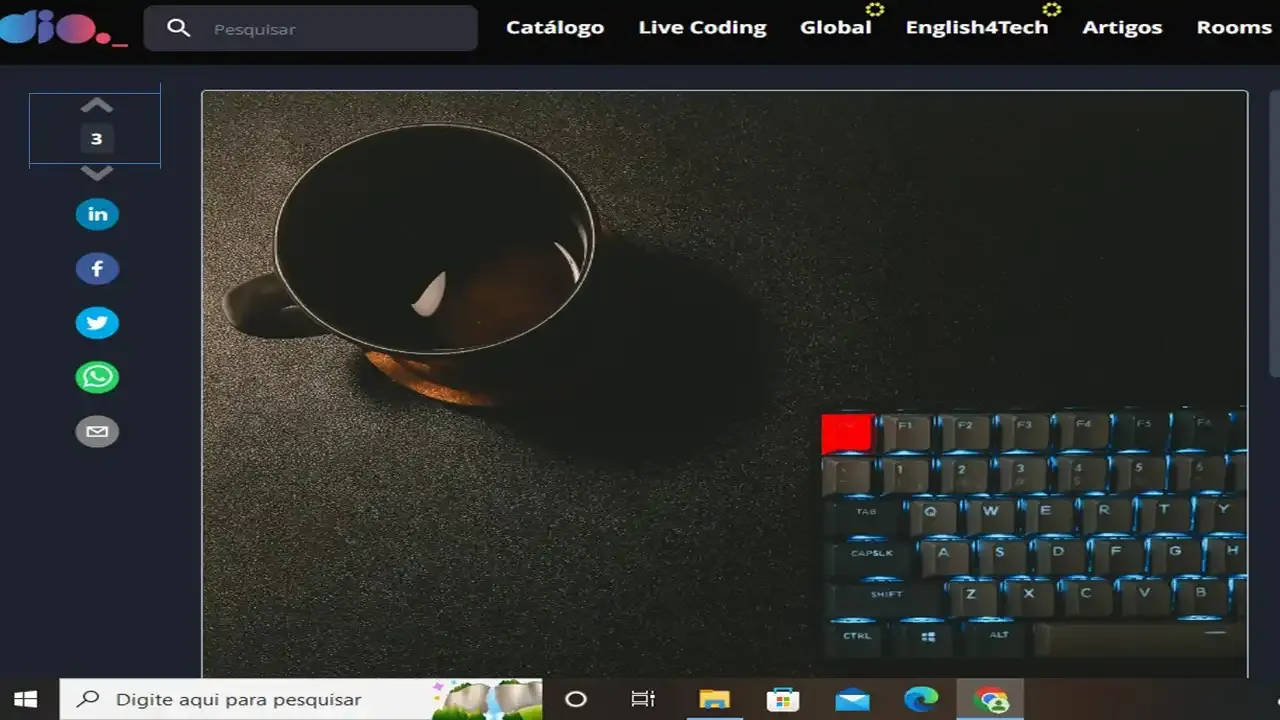Open the Global section

[x=835, y=28]
